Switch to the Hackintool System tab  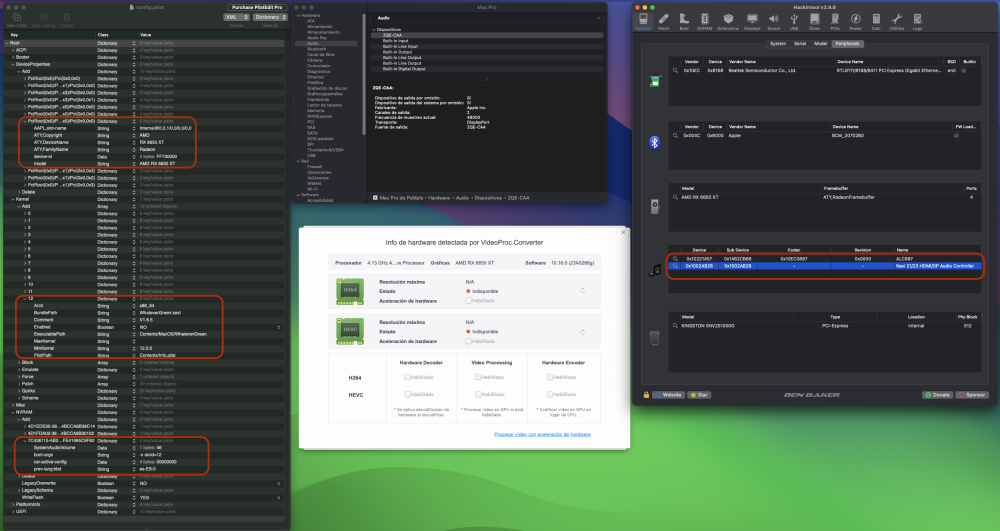[x=777, y=43]
